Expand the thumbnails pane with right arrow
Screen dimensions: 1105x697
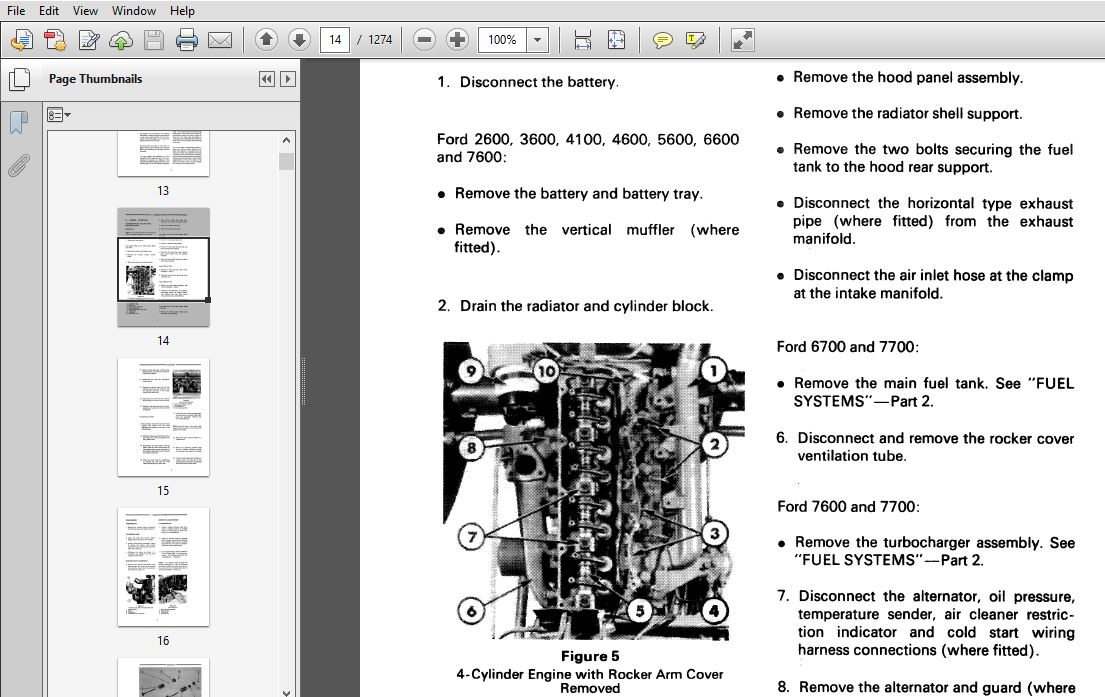tap(288, 79)
